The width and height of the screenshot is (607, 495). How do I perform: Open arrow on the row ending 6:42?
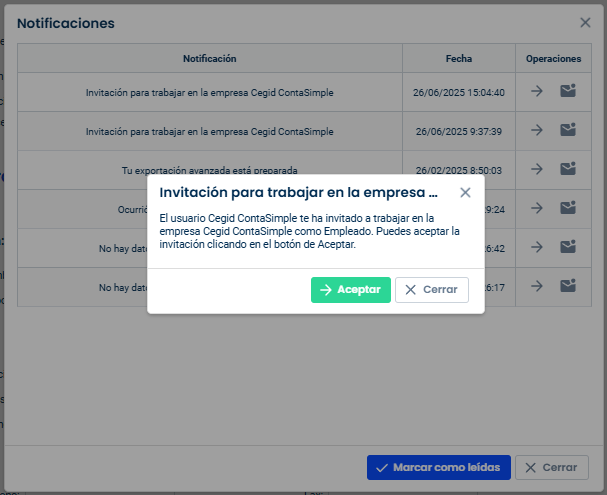pyautogui.click(x=537, y=247)
